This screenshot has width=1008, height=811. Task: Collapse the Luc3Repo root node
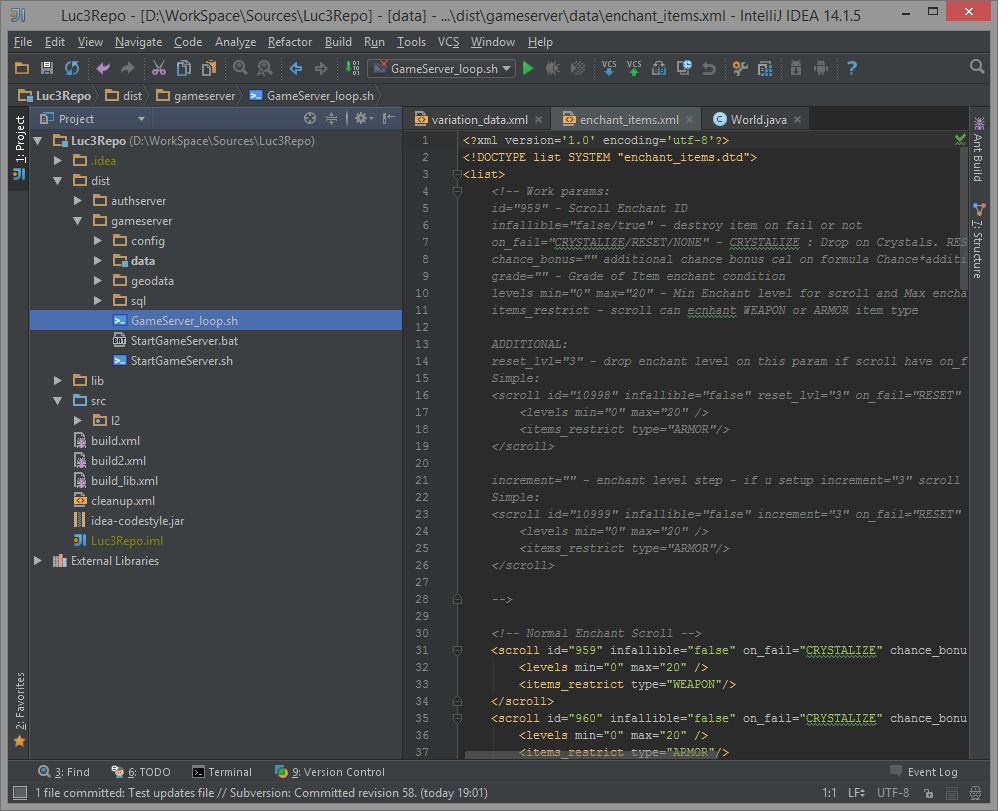(38, 141)
